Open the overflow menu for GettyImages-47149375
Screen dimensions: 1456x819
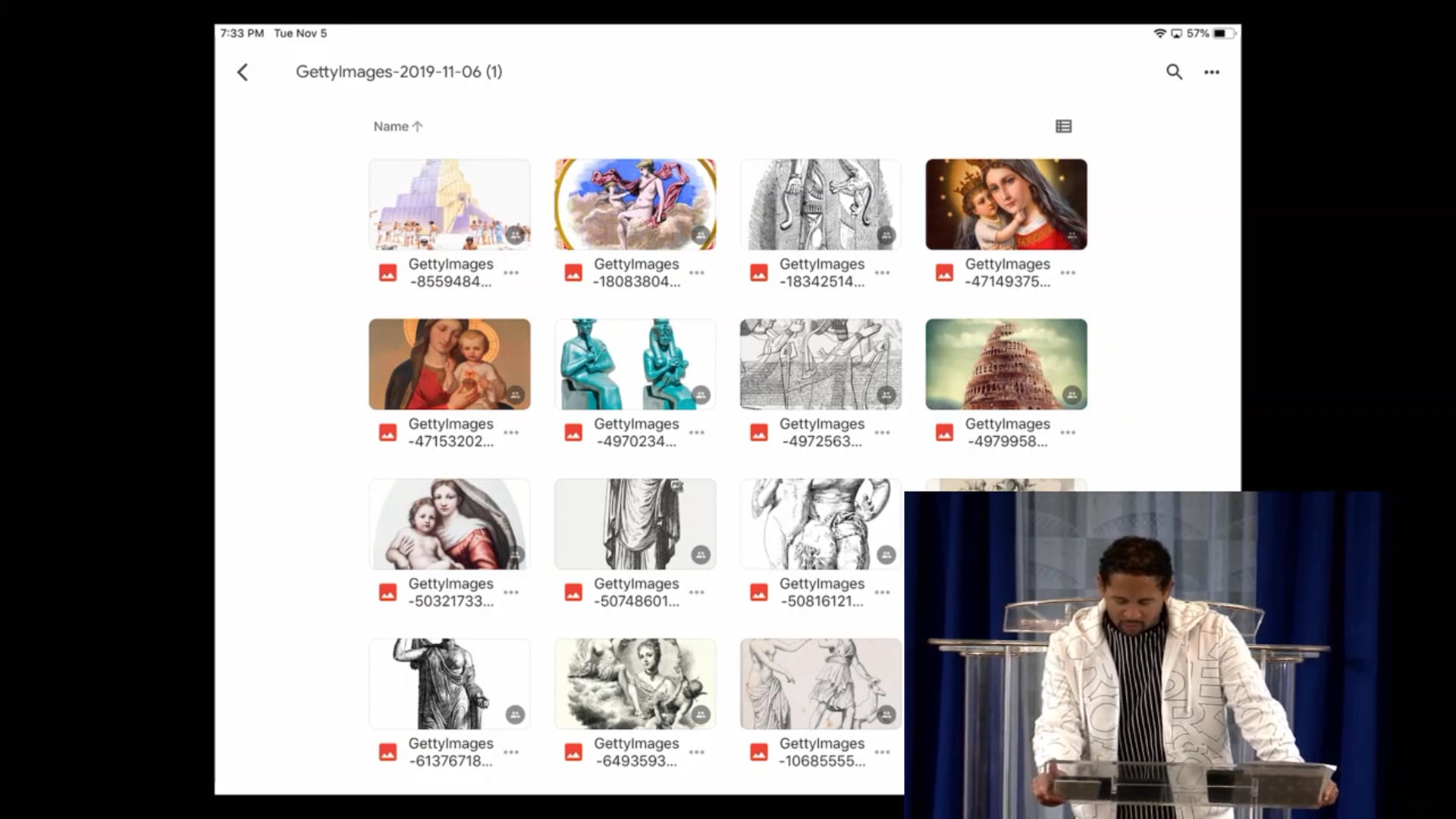(1068, 272)
